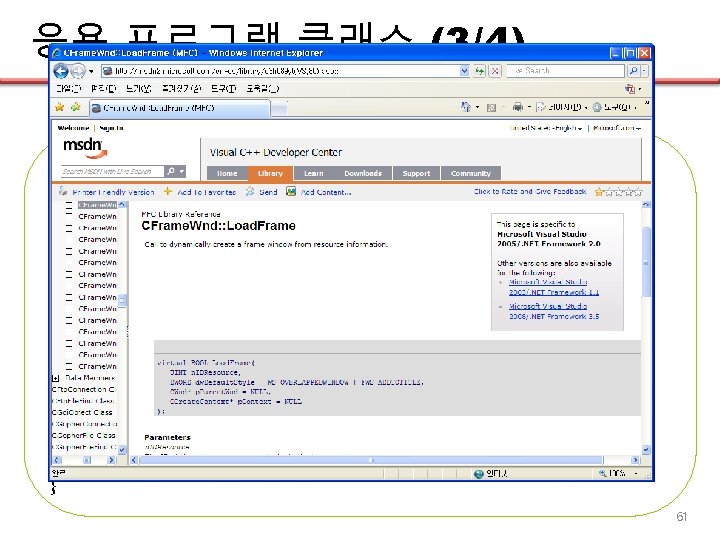Click the command bar overflow chevron

pyautogui.click(x=647, y=104)
